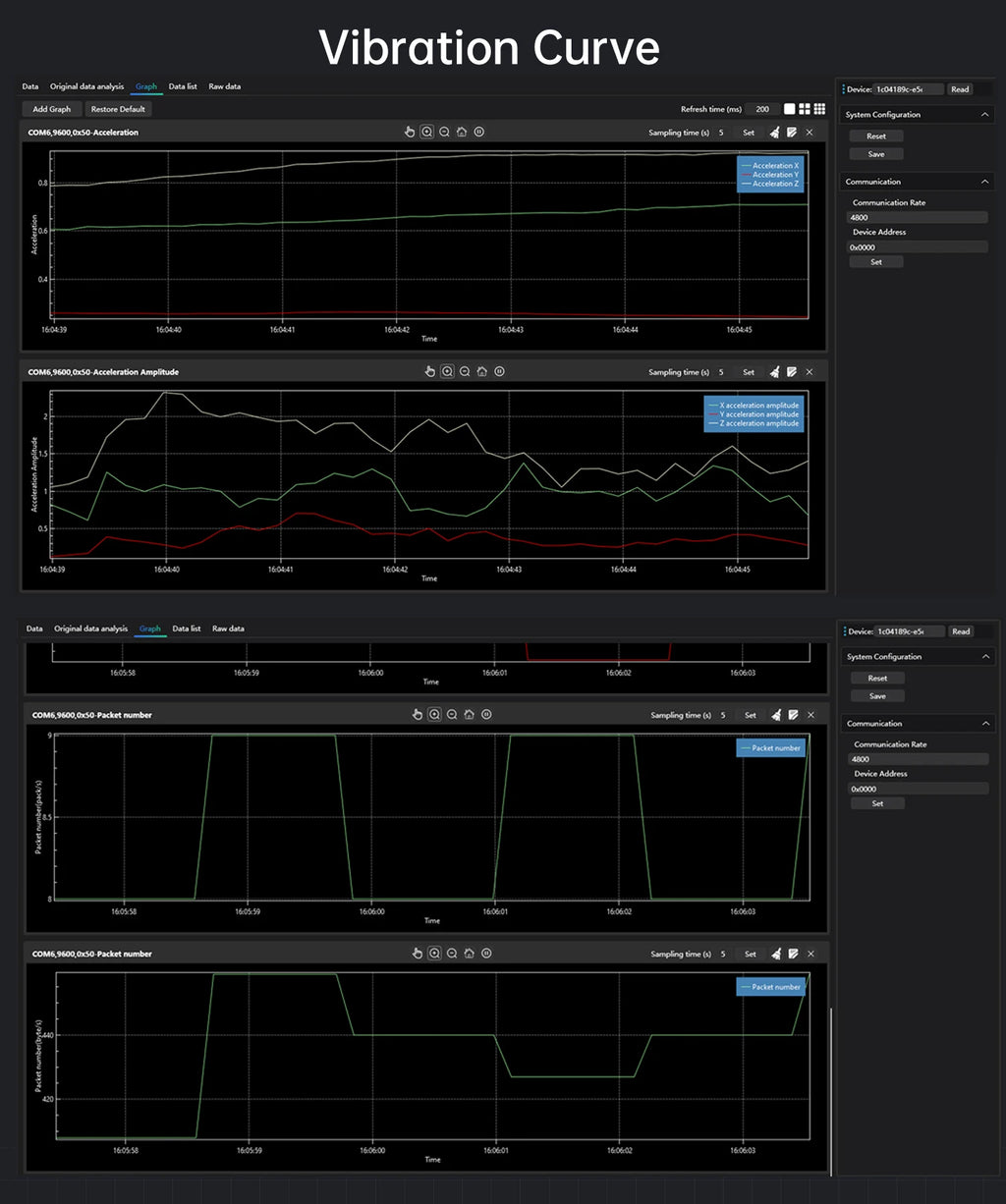Zoom in on byte/s Packet number graph
The width and height of the screenshot is (1006, 1204).
[434, 953]
